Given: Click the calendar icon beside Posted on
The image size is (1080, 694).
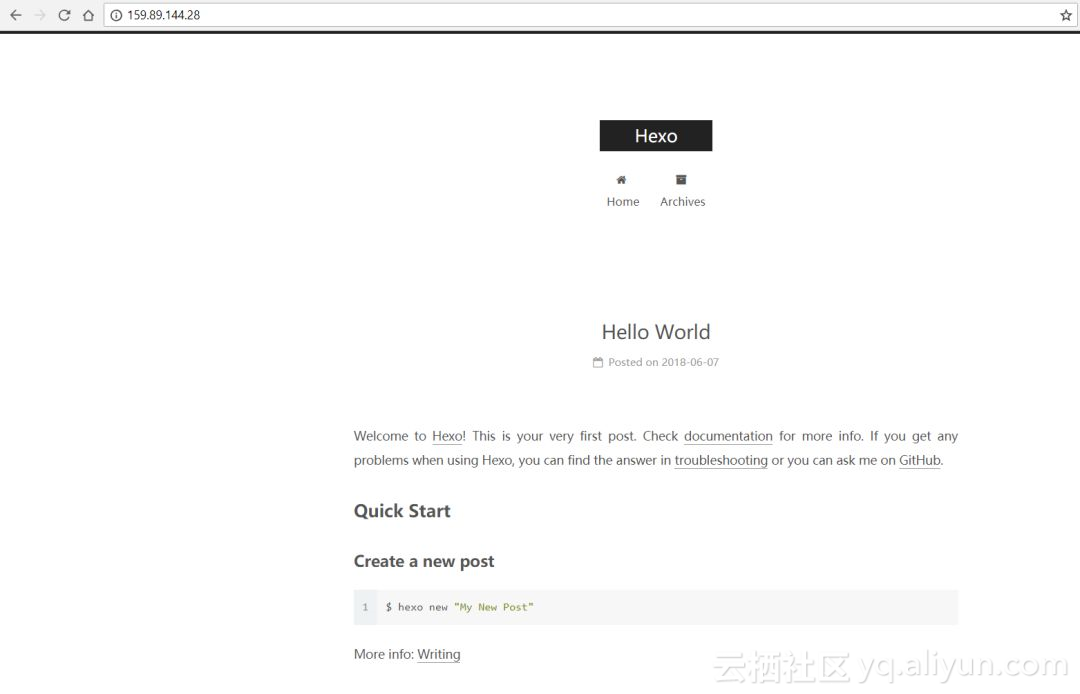Looking at the screenshot, I should point(598,362).
